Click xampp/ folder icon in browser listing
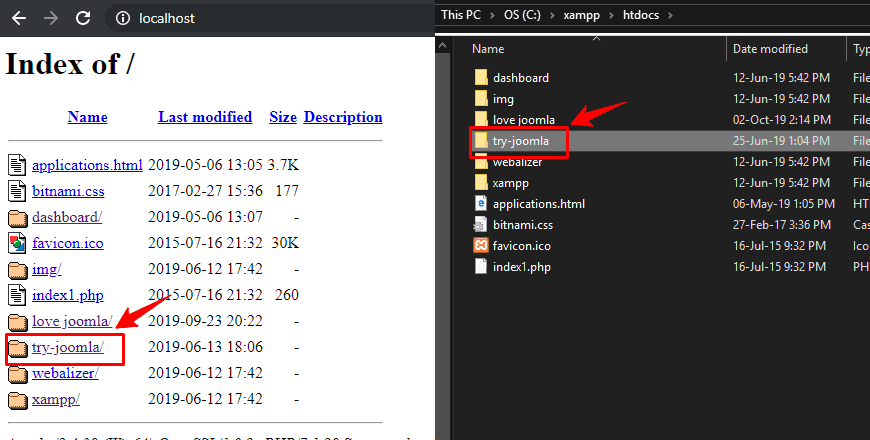Viewport: 870px width, 440px height. 18,399
